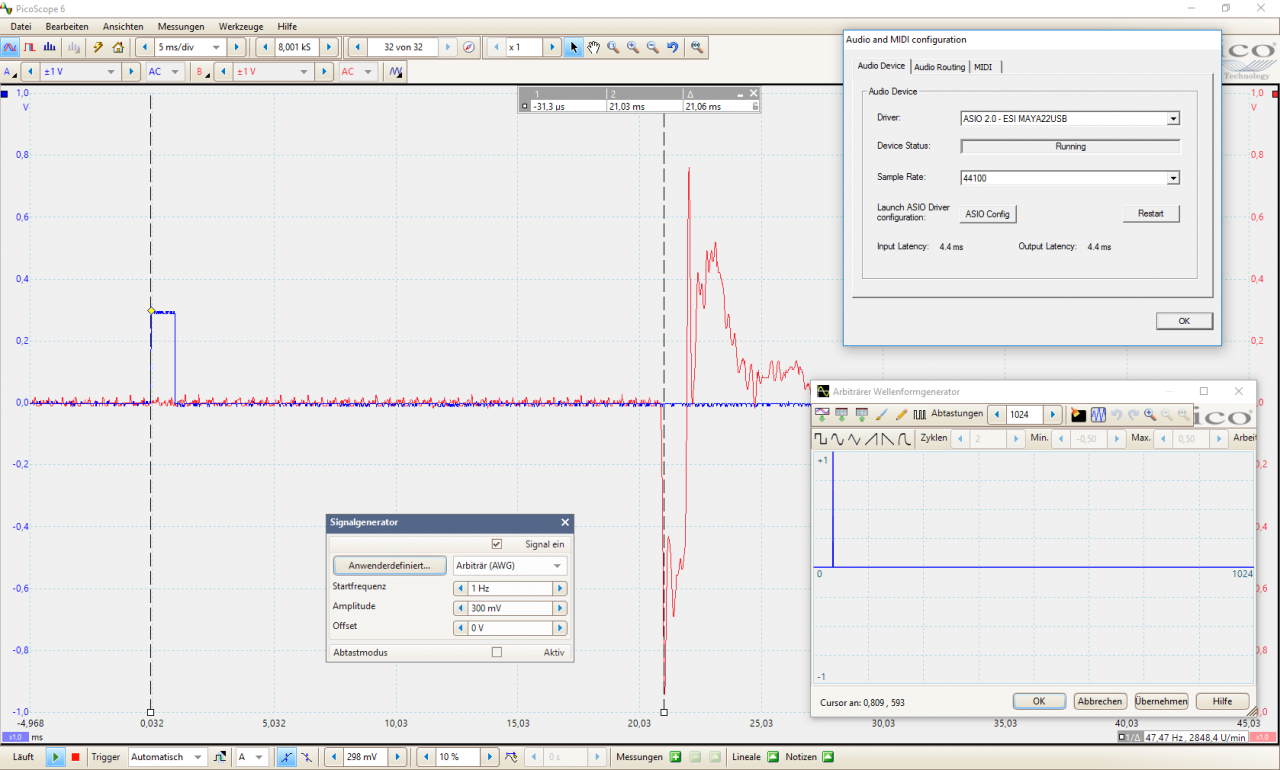
Task: Select falling edge trigger icon
Action: coord(306,757)
